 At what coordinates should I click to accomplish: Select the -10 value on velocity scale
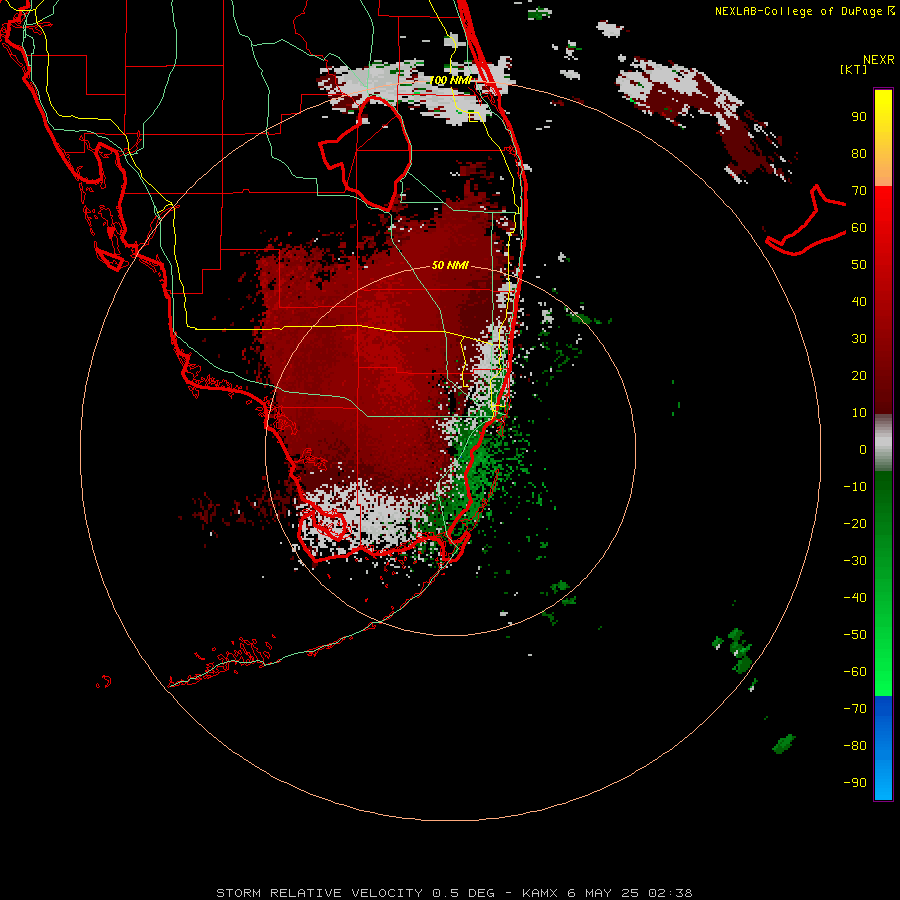pyautogui.click(x=855, y=487)
